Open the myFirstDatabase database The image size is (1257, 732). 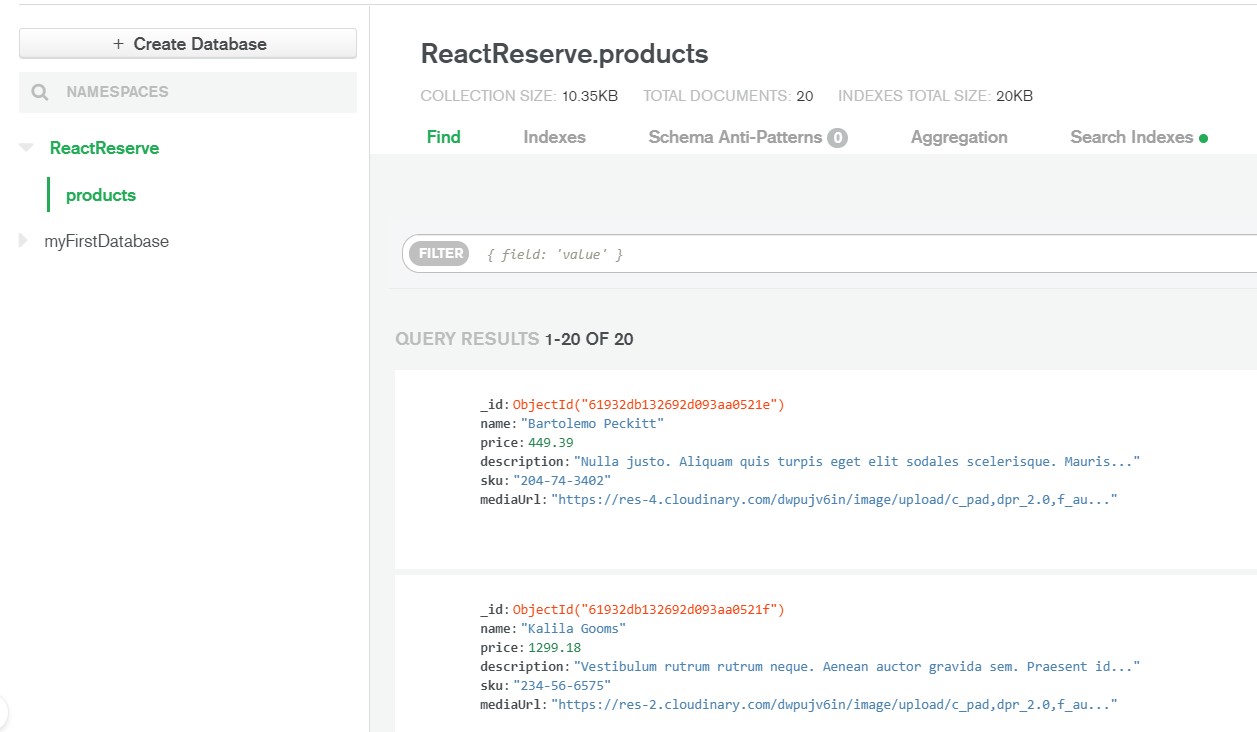(107, 241)
